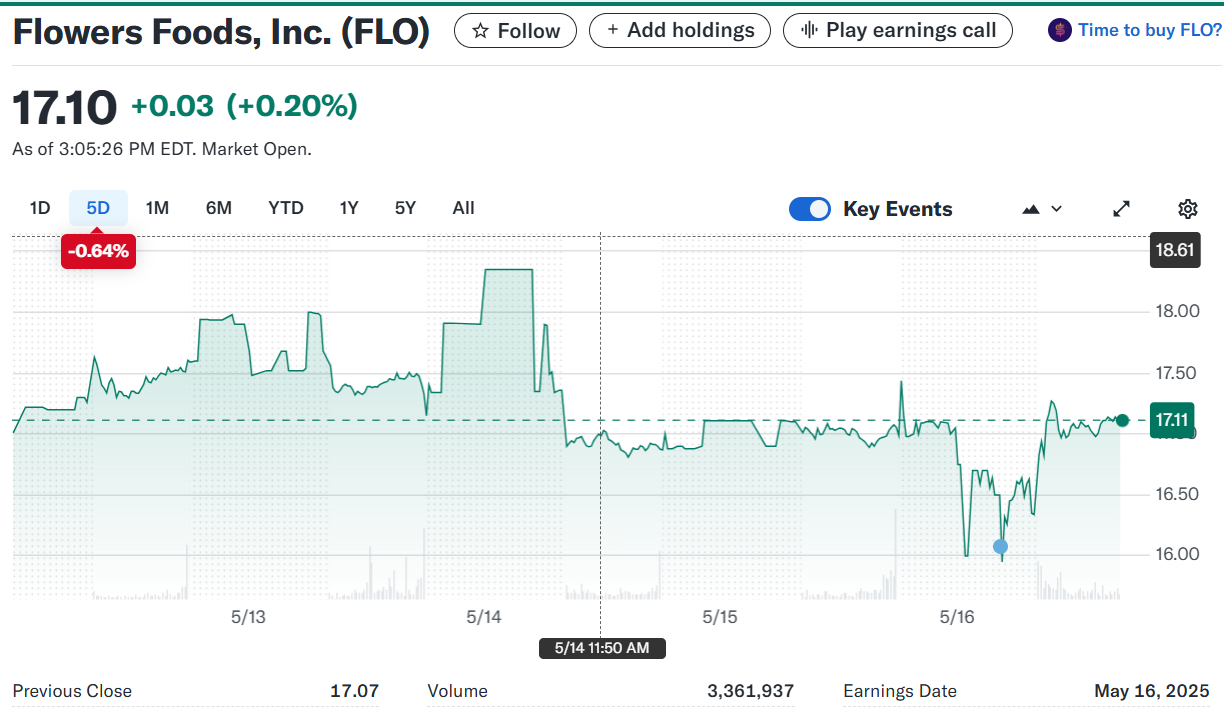Screen dimensions: 1224x708
Task: Show year-to-date YTD chart
Action: 286,208
